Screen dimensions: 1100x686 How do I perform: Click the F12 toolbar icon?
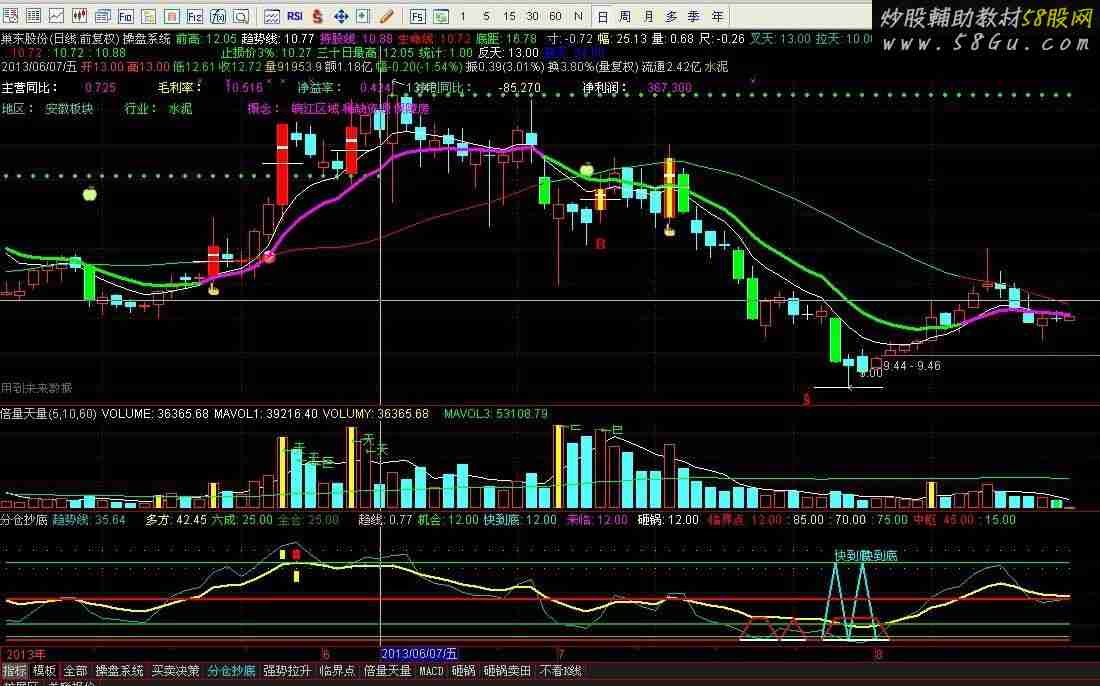[195, 15]
